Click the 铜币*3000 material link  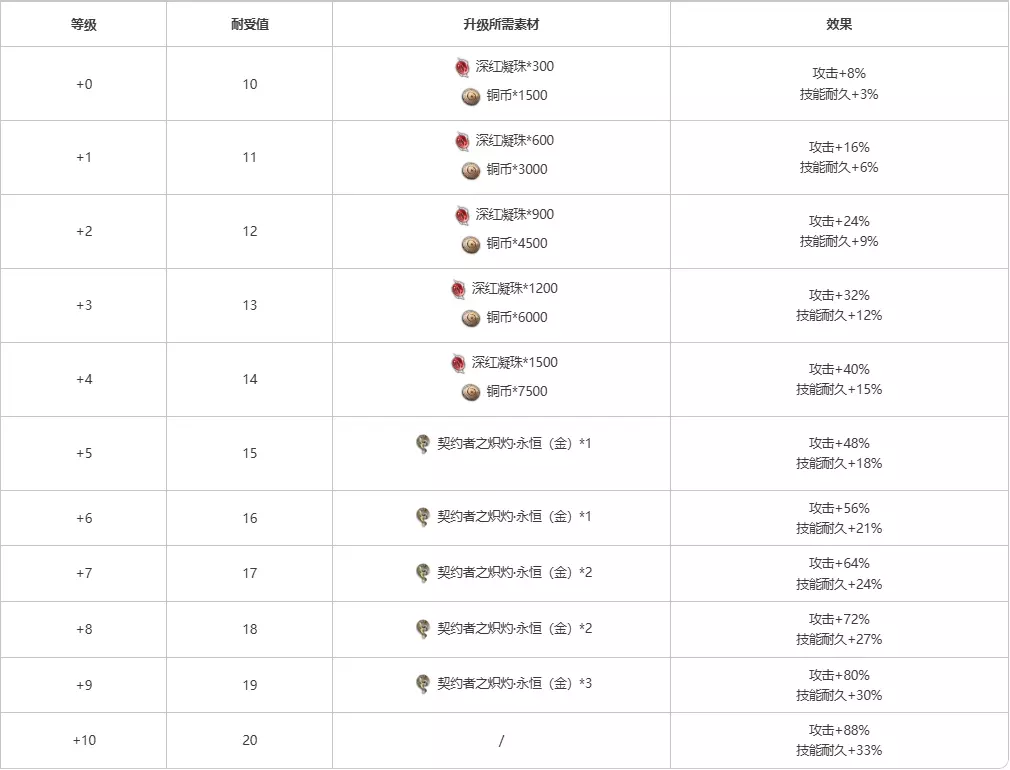tap(517, 170)
